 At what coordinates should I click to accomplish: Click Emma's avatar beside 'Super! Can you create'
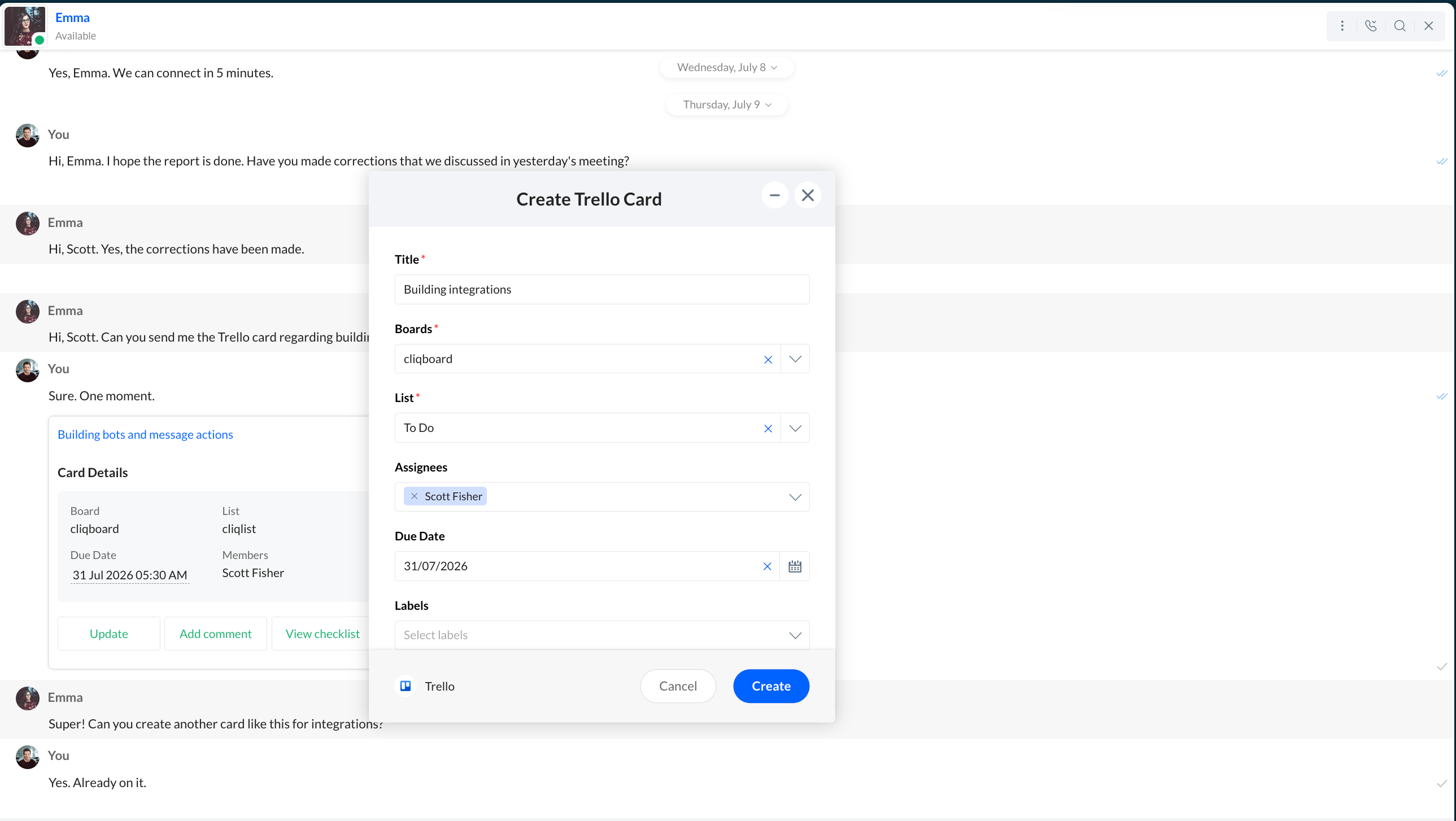(27, 698)
